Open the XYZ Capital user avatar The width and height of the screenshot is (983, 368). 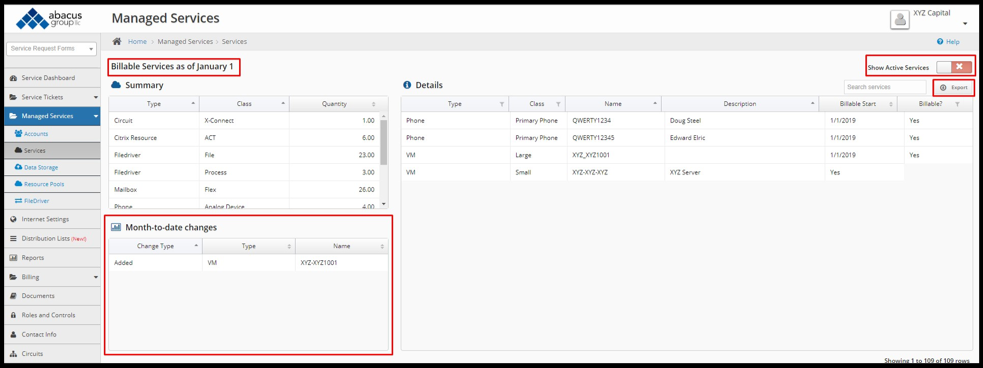[900, 19]
